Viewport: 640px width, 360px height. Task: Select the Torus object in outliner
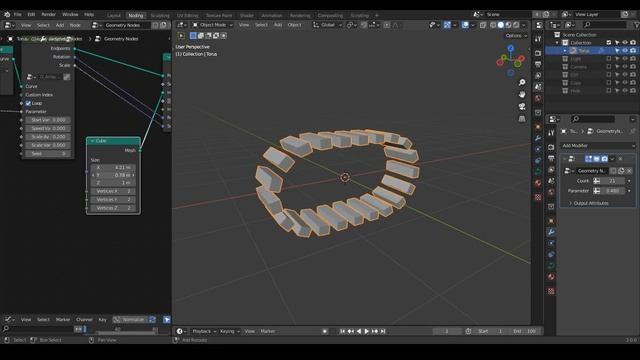(x=584, y=51)
